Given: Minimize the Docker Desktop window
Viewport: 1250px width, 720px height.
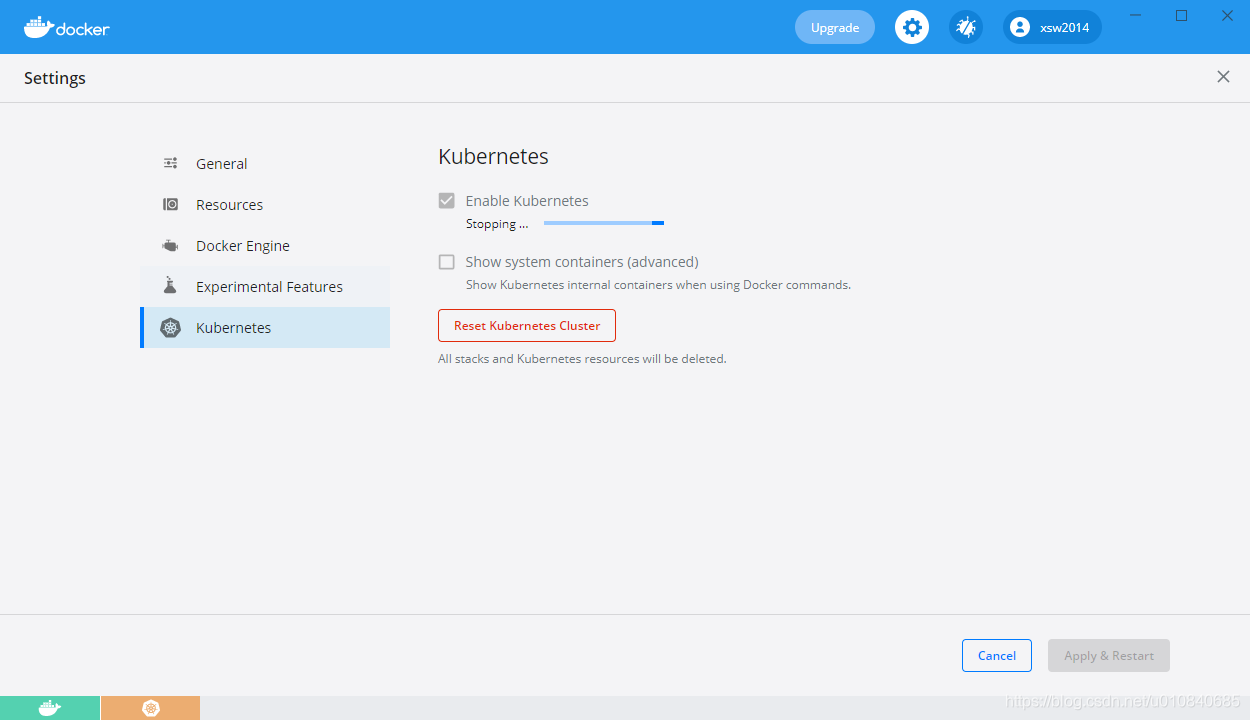Looking at the screenshot, I should point(1136,15).
